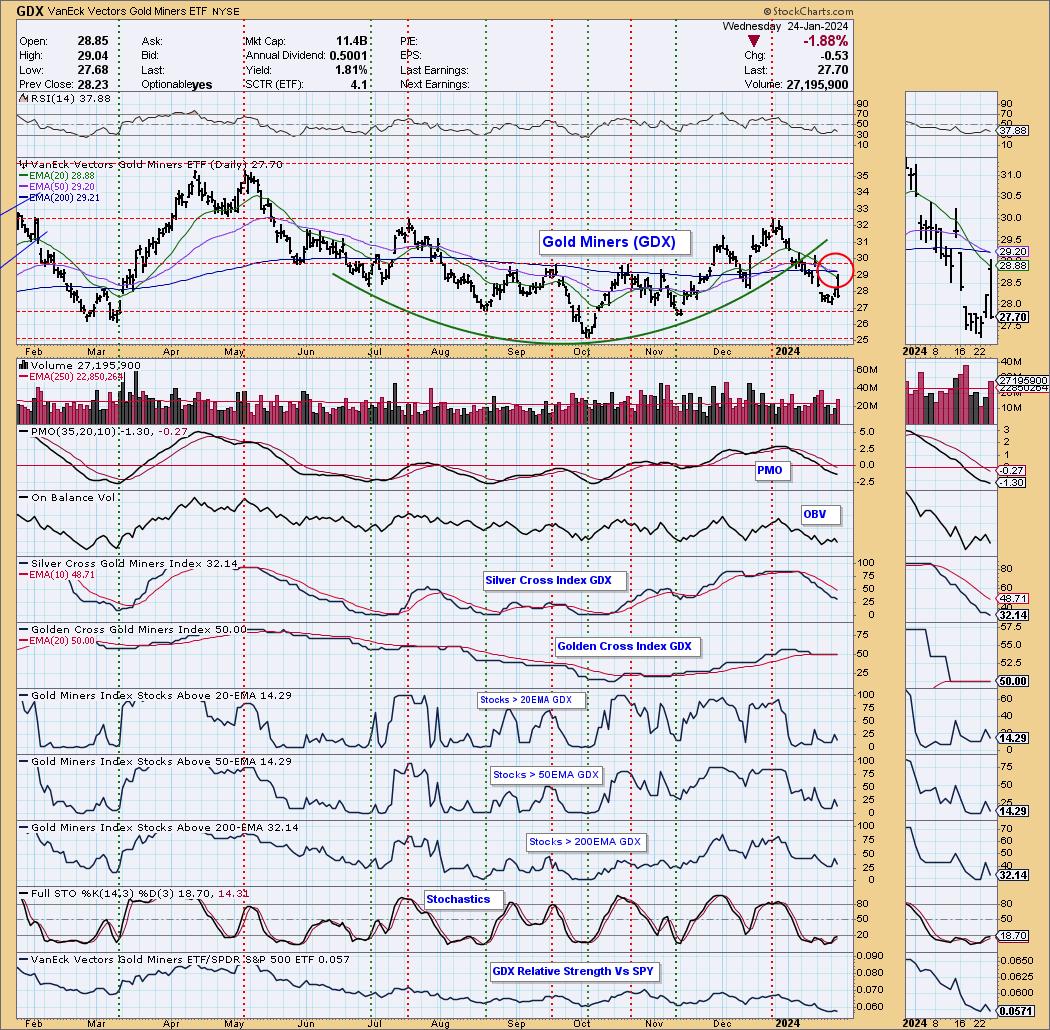The height and width of the screenshot is (1030, 1050).
Task: Click the 0.0571 relative strength tag
Action: click(x=1015, y=1011)
